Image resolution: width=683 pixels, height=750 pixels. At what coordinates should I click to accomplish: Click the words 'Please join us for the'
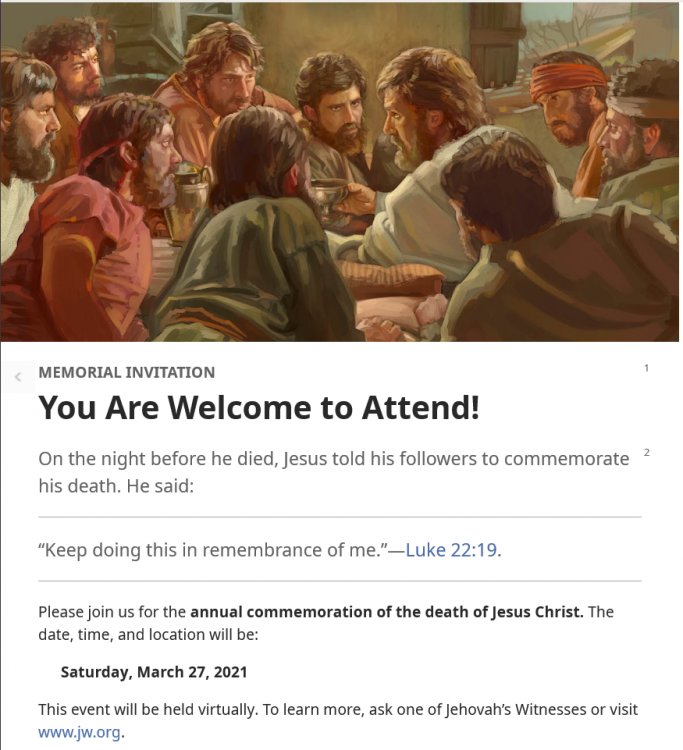pos(112,612)
